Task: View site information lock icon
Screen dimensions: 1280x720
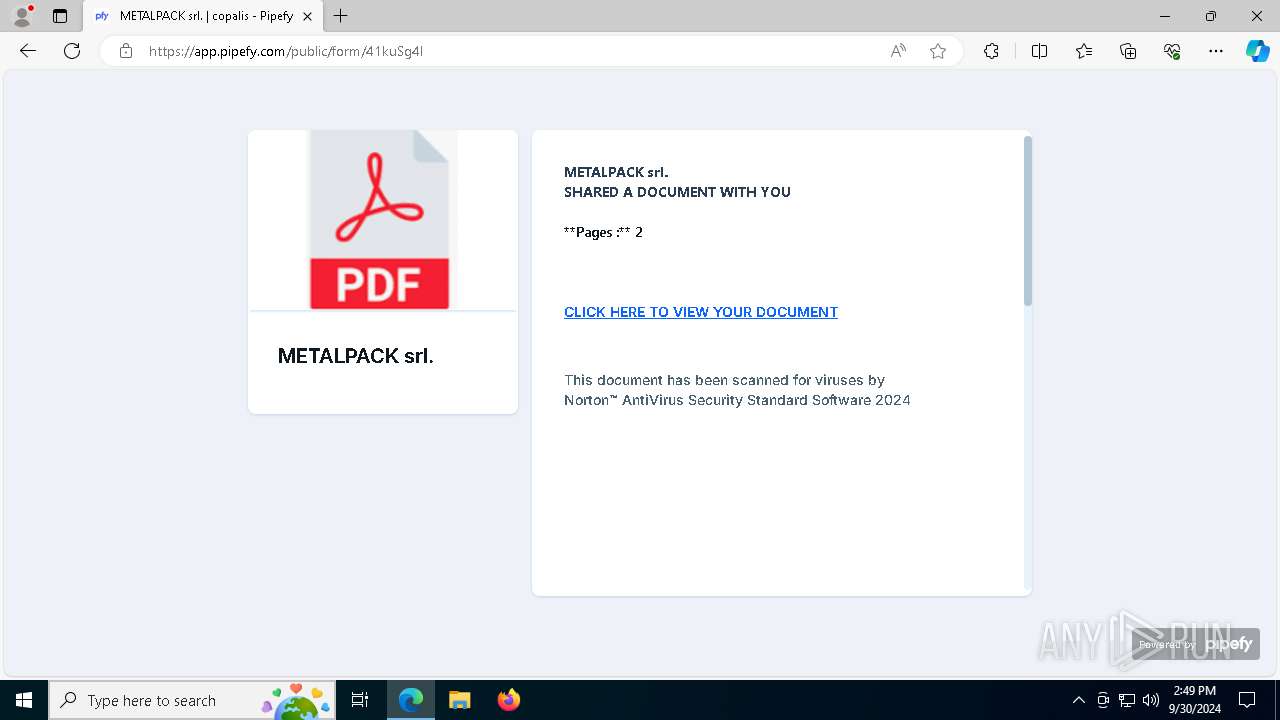Action: click(x=125, y=51)
